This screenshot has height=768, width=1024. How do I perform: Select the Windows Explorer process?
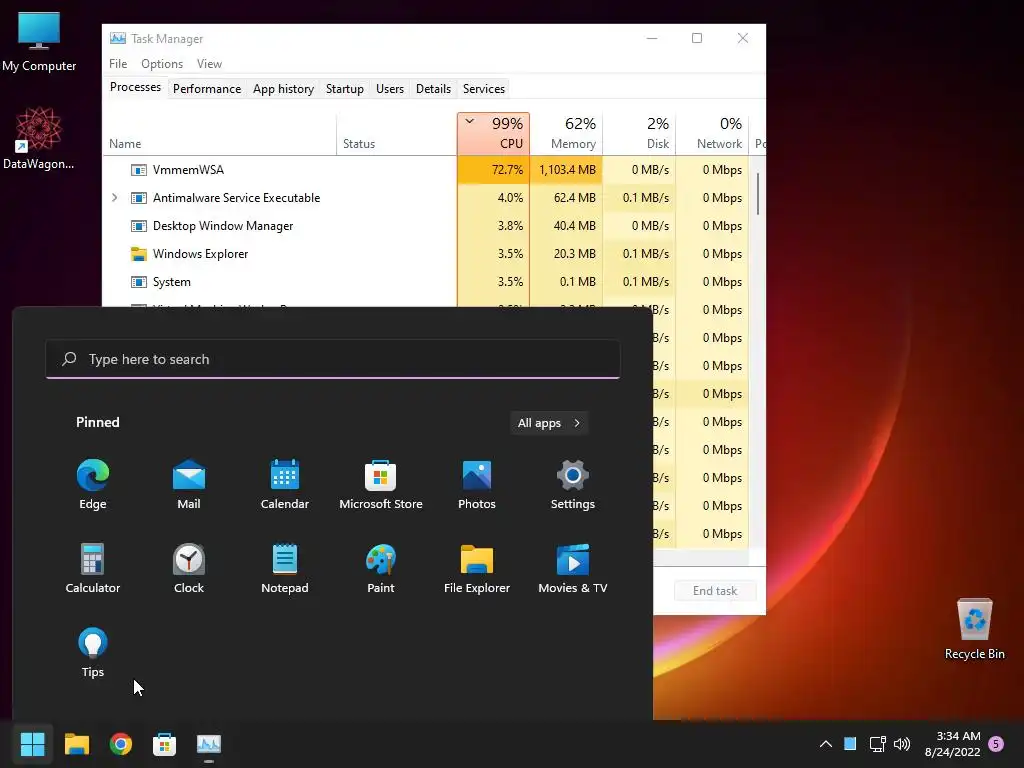point(426,254)
